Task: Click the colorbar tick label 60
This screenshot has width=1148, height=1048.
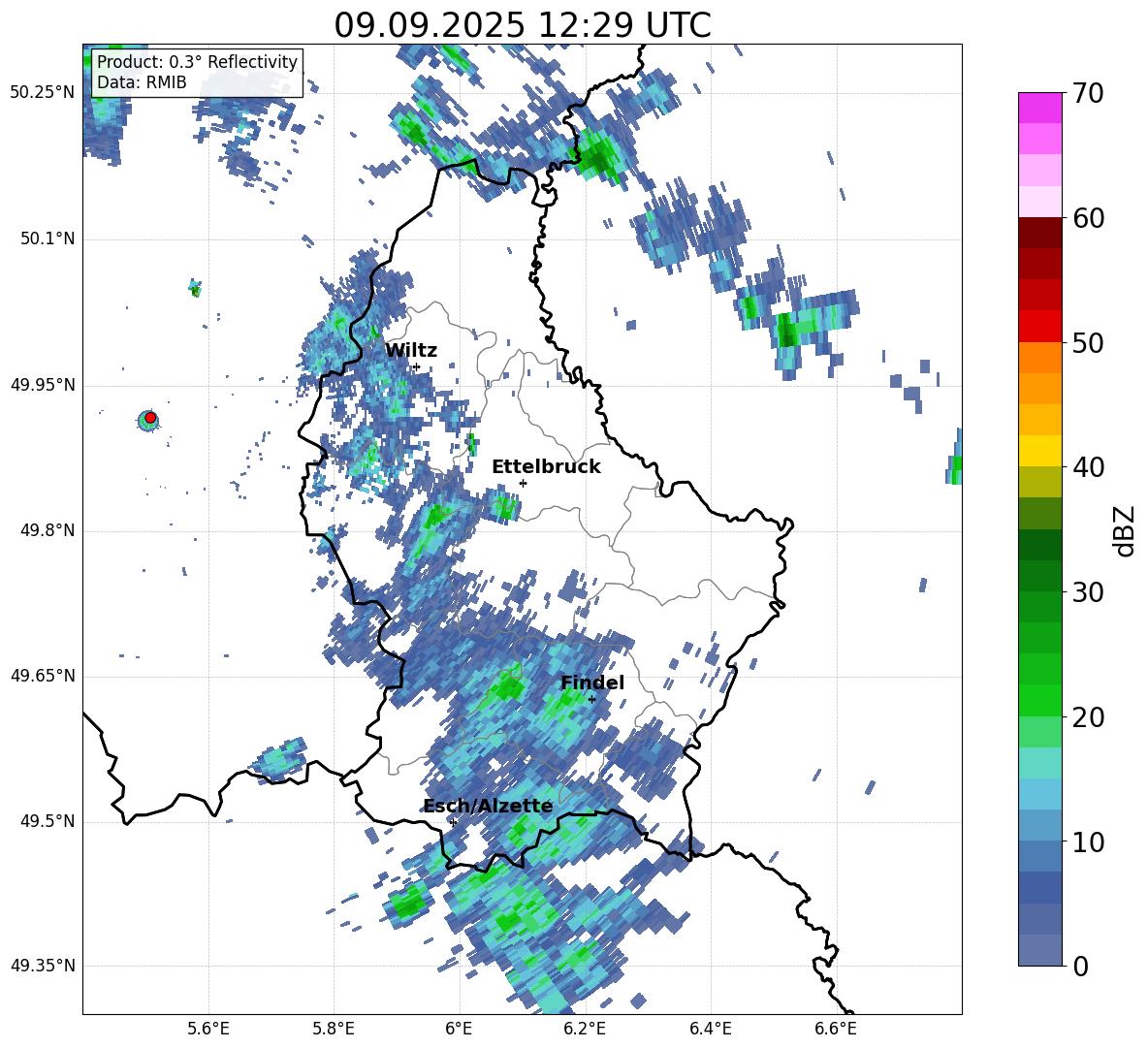Action: (x=1088, y=218)
